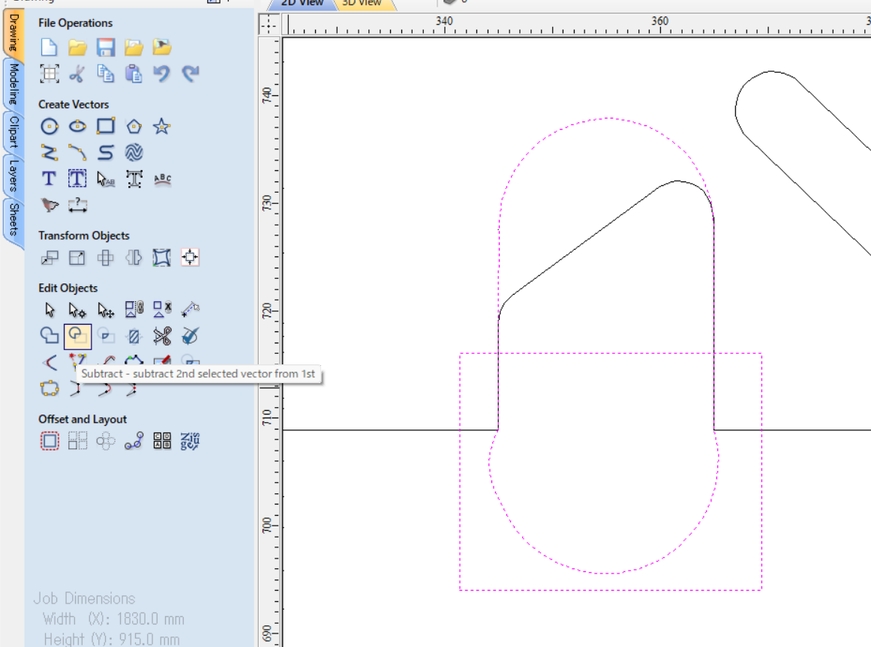Image resolution: width=871 pixels, height=647 pixels.
Task: Open the Mirror selected objects tool
Action: pyautogui.click(x=134, y=258)
